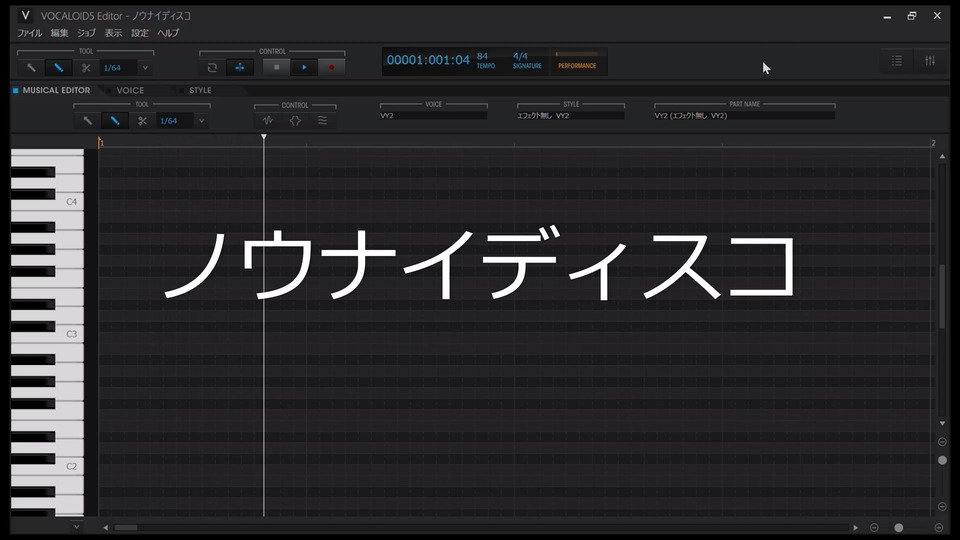The height and width of the screenshot is (540, 960).
Task: Click the orange measure 1 start marker
Action: tap(100, 142)
